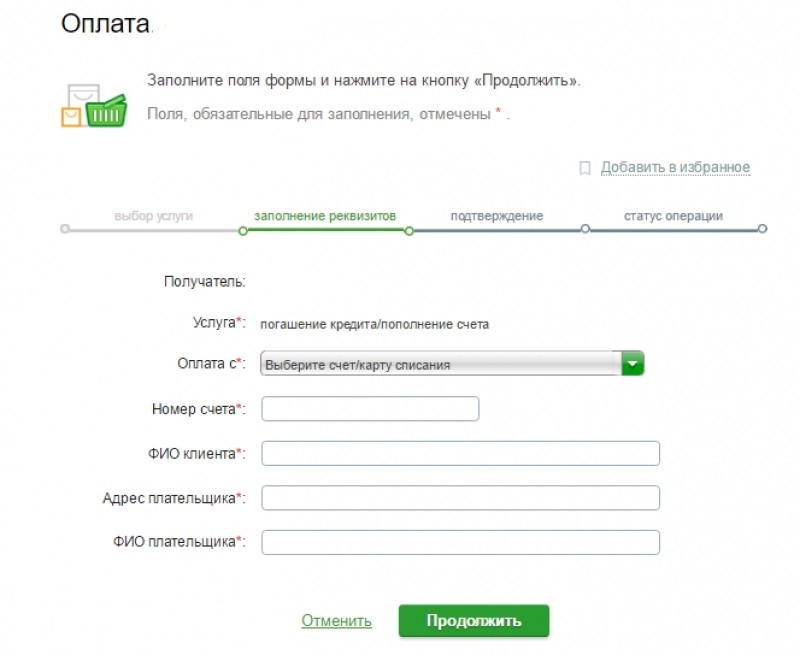
Task: Expand the Выберите счет/карту списания combo box
Action: pyautogui.click(x=452, y=364)
